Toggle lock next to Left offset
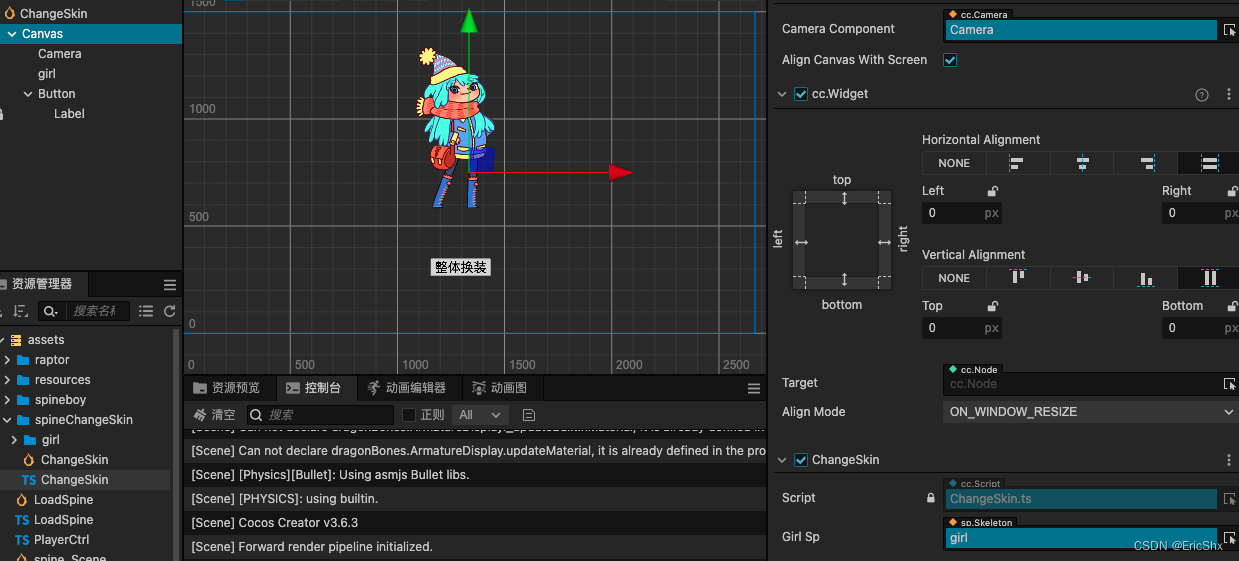The width and height of the screenshot is (1239, 561). (992, 191)
